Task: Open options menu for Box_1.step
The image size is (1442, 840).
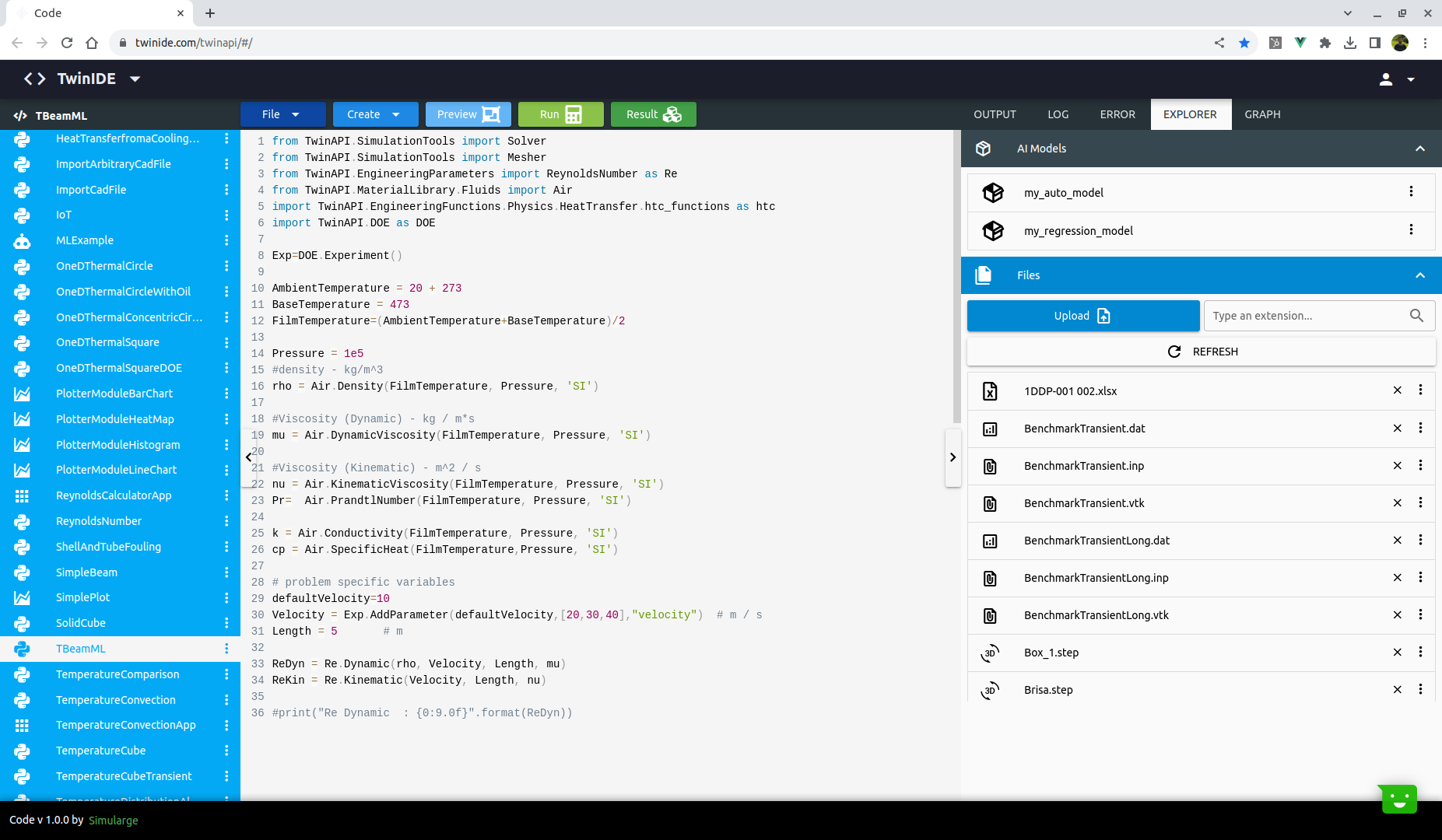Action: click(1420, 652)
